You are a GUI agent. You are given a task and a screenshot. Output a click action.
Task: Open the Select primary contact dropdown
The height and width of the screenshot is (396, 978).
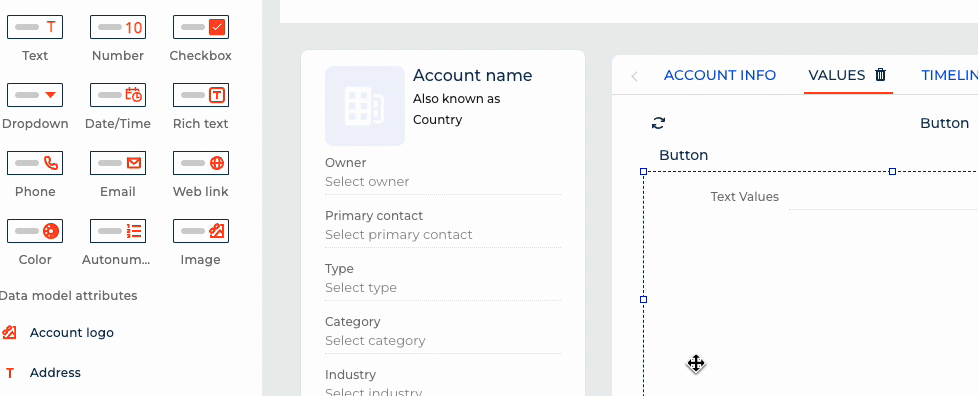click(443, 235)
